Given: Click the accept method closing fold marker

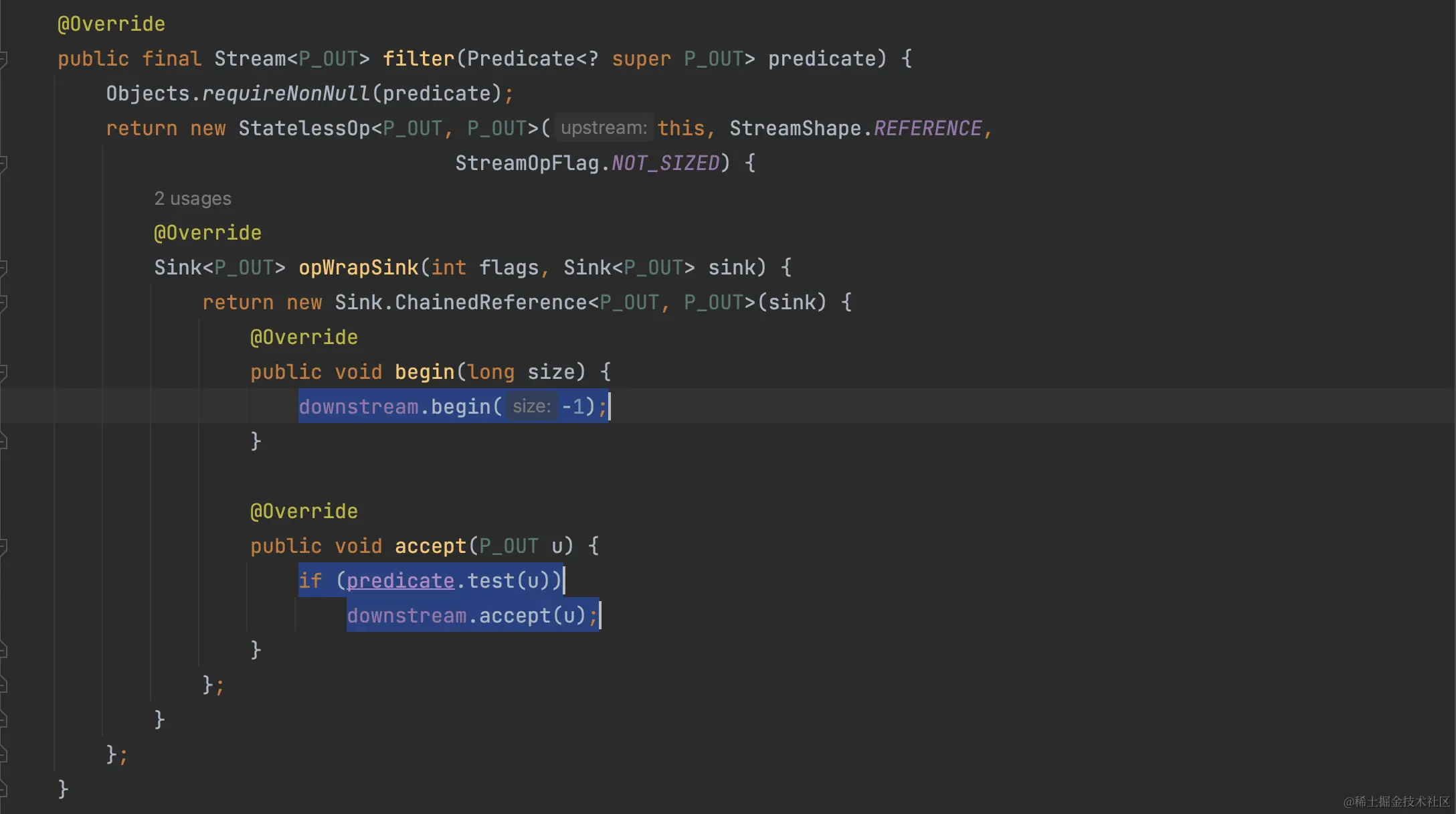Looking at the screenshot, I should click(3, 650).
